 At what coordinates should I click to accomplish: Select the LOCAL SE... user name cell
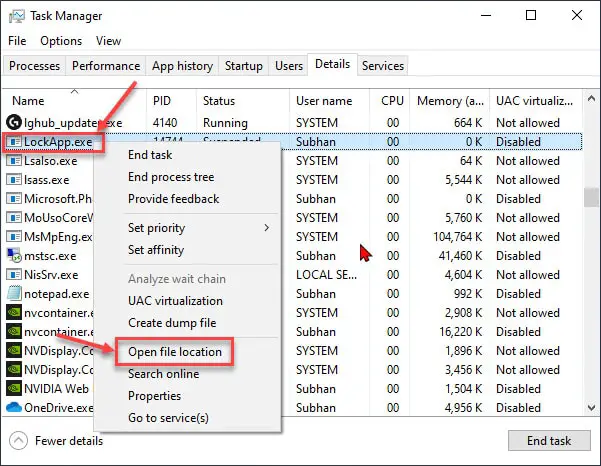click(326, 275)
